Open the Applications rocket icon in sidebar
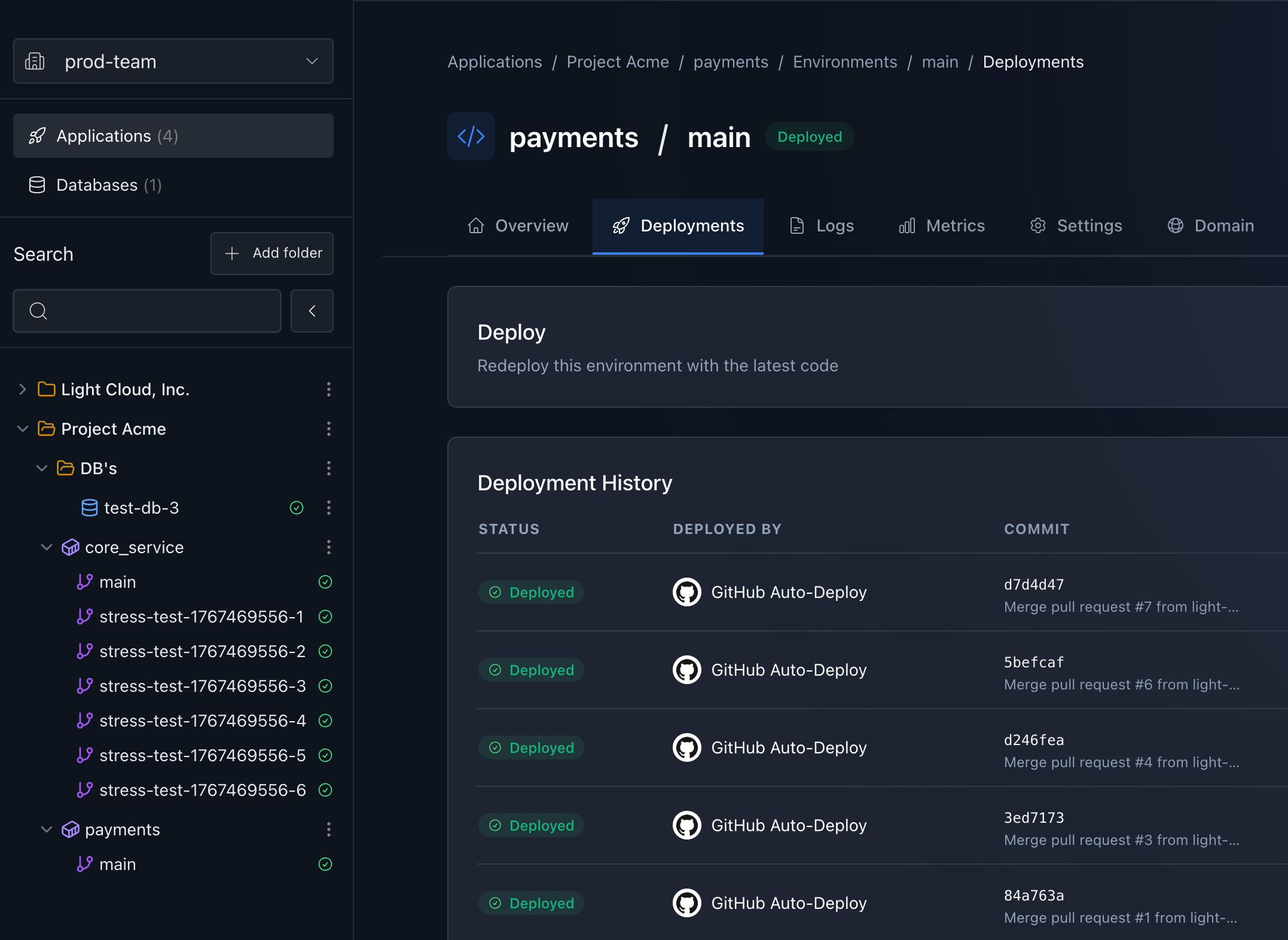 click(x=37, y=136)
